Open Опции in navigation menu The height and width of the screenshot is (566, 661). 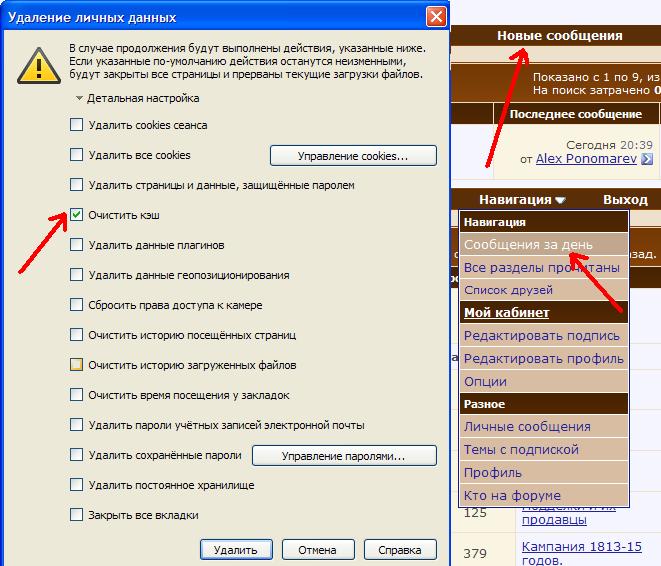[x=544, y=381]
